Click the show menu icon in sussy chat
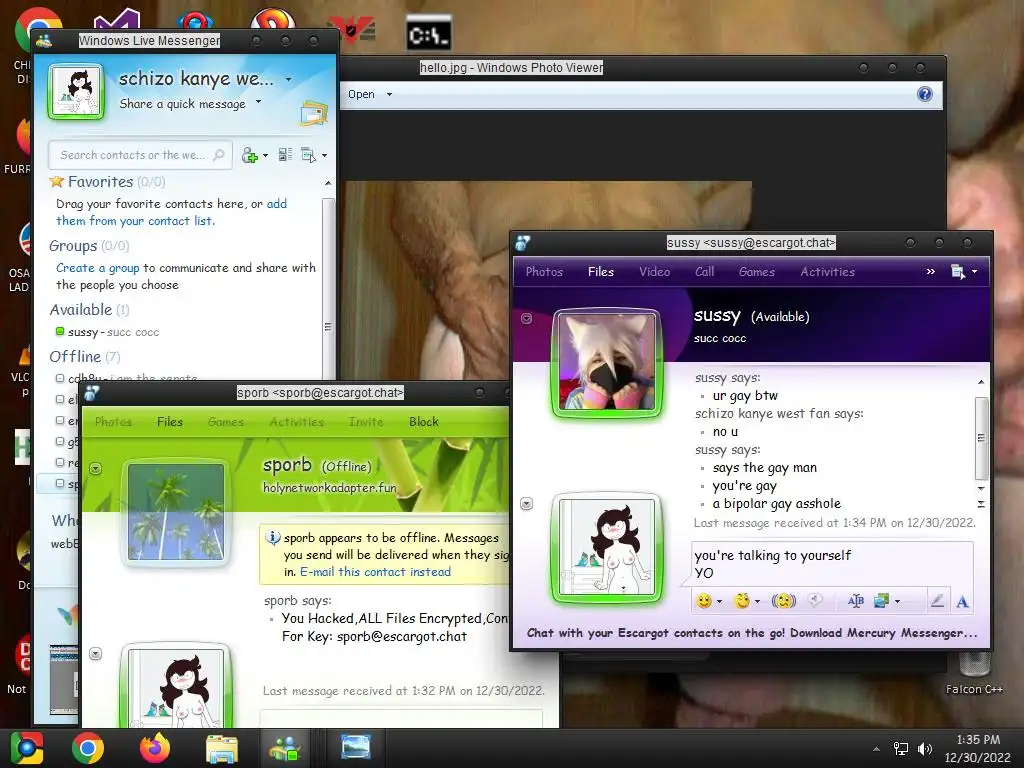The height and width of the screenshot is (768, 1024). [x=958, y=272]
